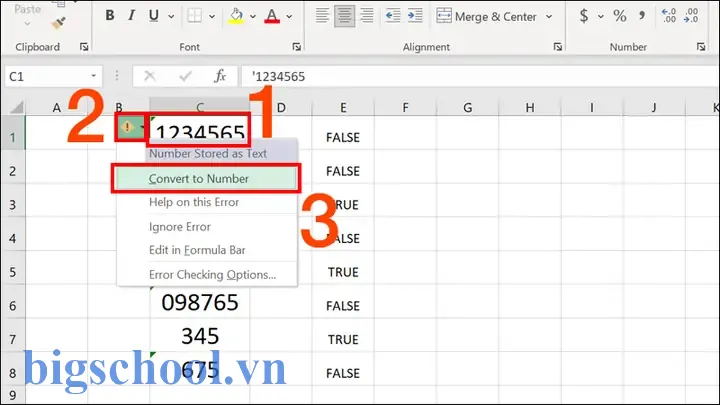Decrease indent
Image resolution: width=720 pixels, height=405 pixels.
click(393, 16)
